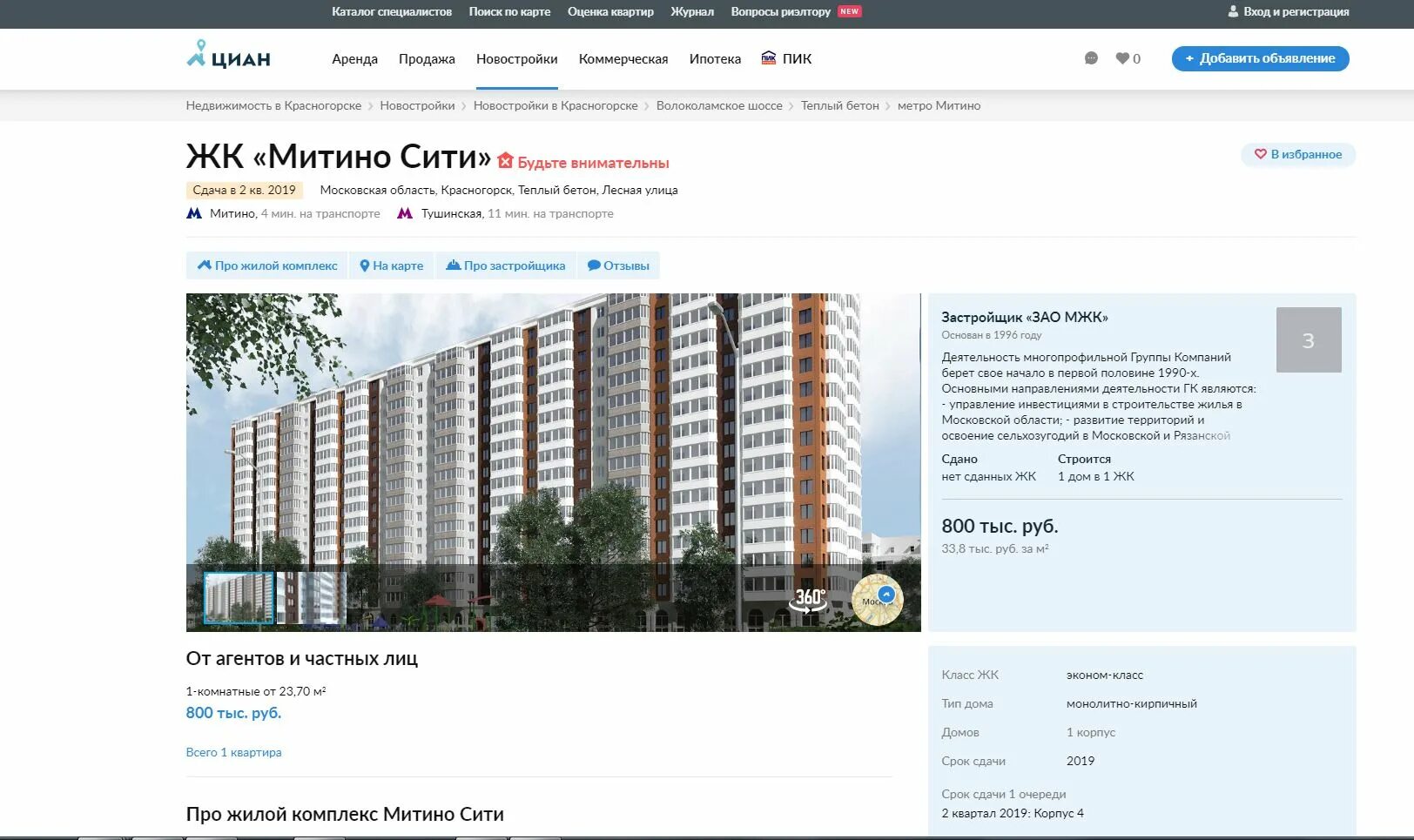Click the address Московская область, Красногорск text
Viewport: 1414px width, 840px height.
tap(499, 190)
